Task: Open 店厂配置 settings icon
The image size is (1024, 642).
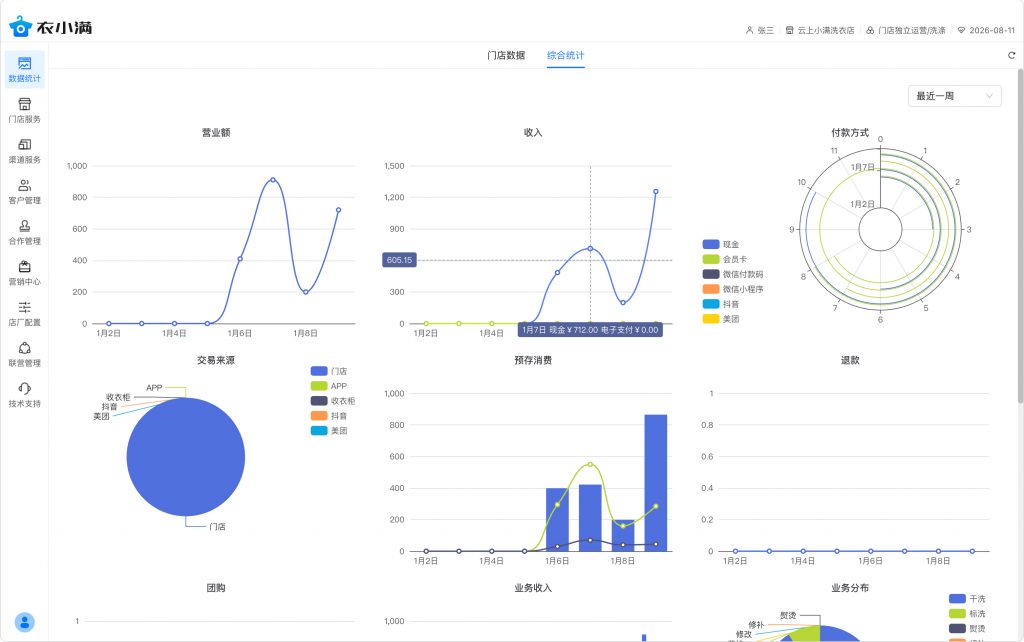Action: 24,308
